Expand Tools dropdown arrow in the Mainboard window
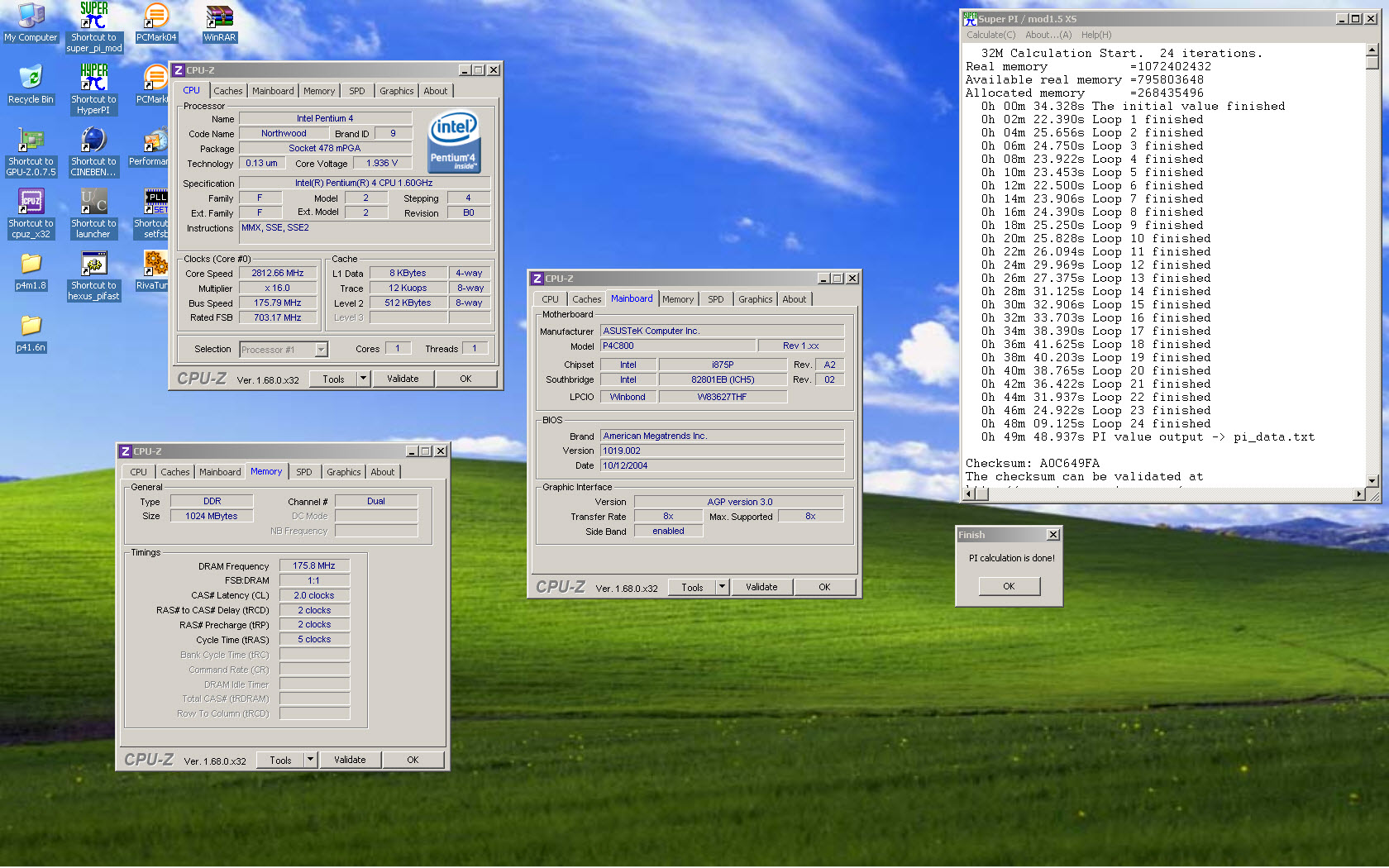This screenshot has height=868, width=1389. [721, 587]
